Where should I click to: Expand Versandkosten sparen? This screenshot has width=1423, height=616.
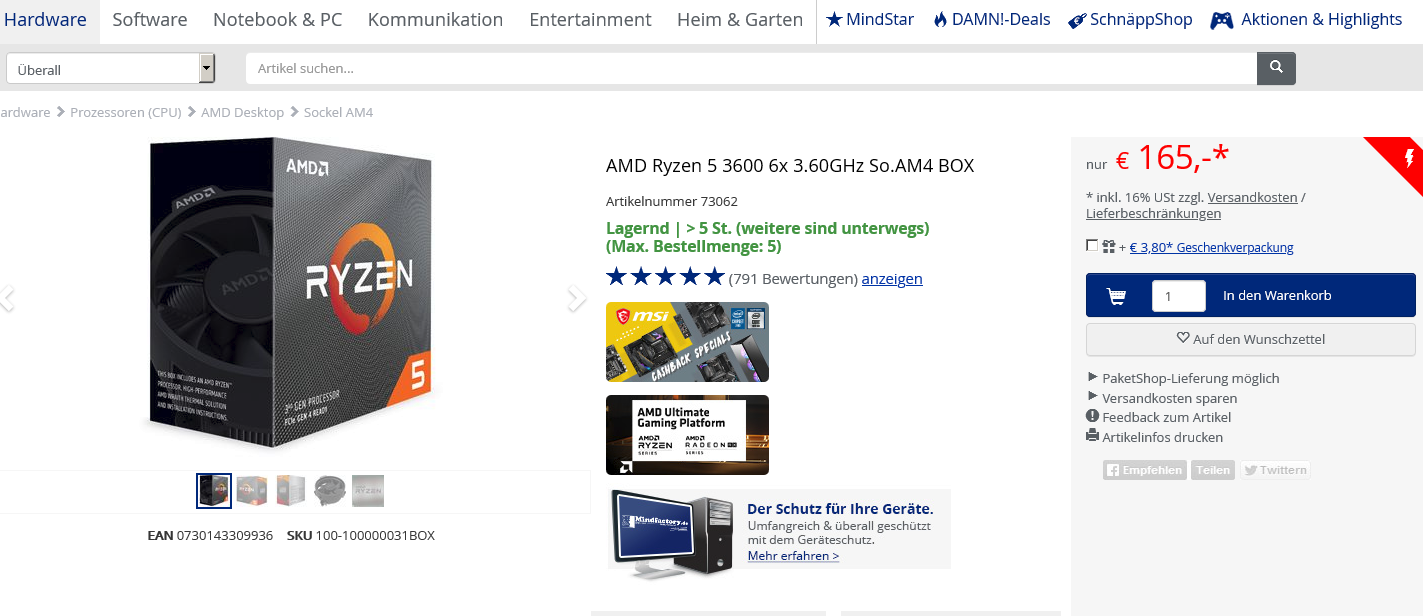click(1162, 398)
